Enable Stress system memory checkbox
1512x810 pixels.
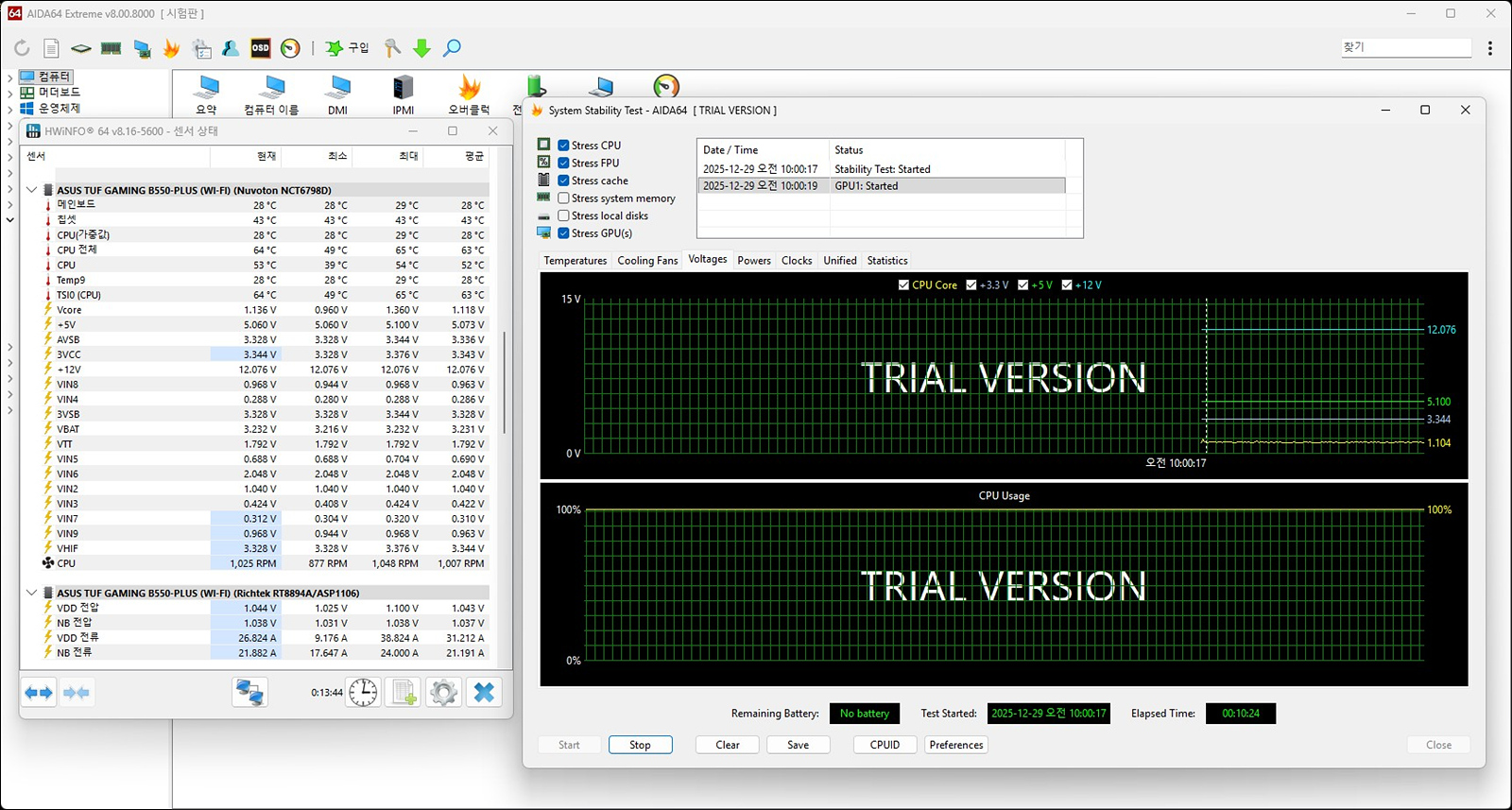coord(563,198)
